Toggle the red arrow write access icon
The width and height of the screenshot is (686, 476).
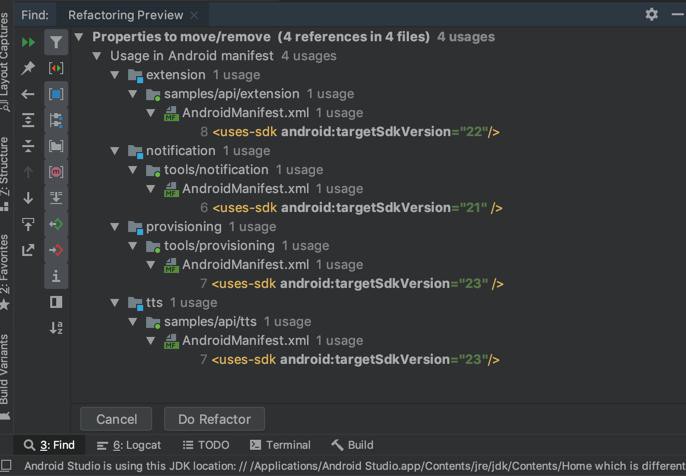point(56,250)
